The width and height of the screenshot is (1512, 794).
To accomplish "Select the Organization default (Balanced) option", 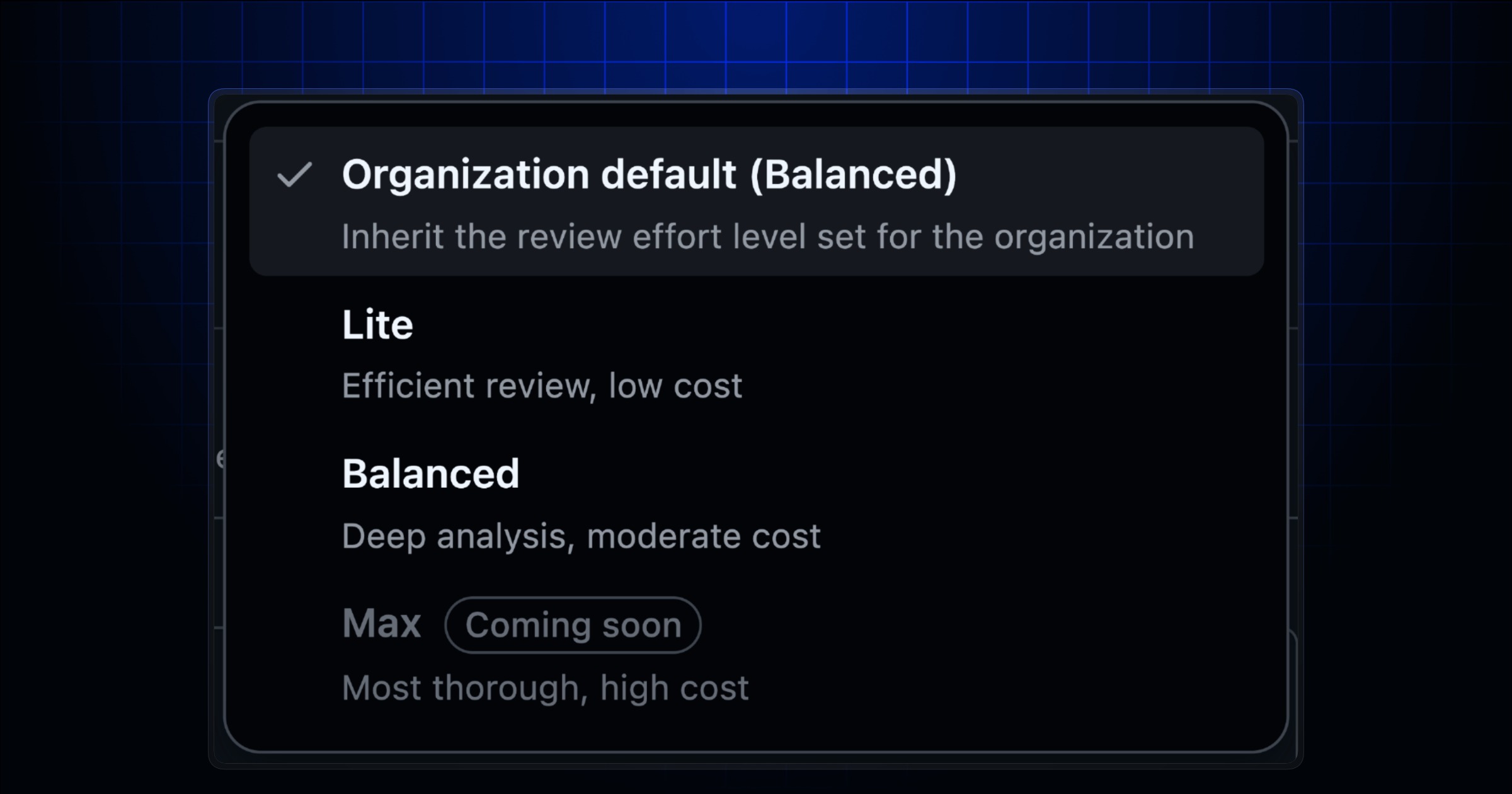I will click(757, 201).
